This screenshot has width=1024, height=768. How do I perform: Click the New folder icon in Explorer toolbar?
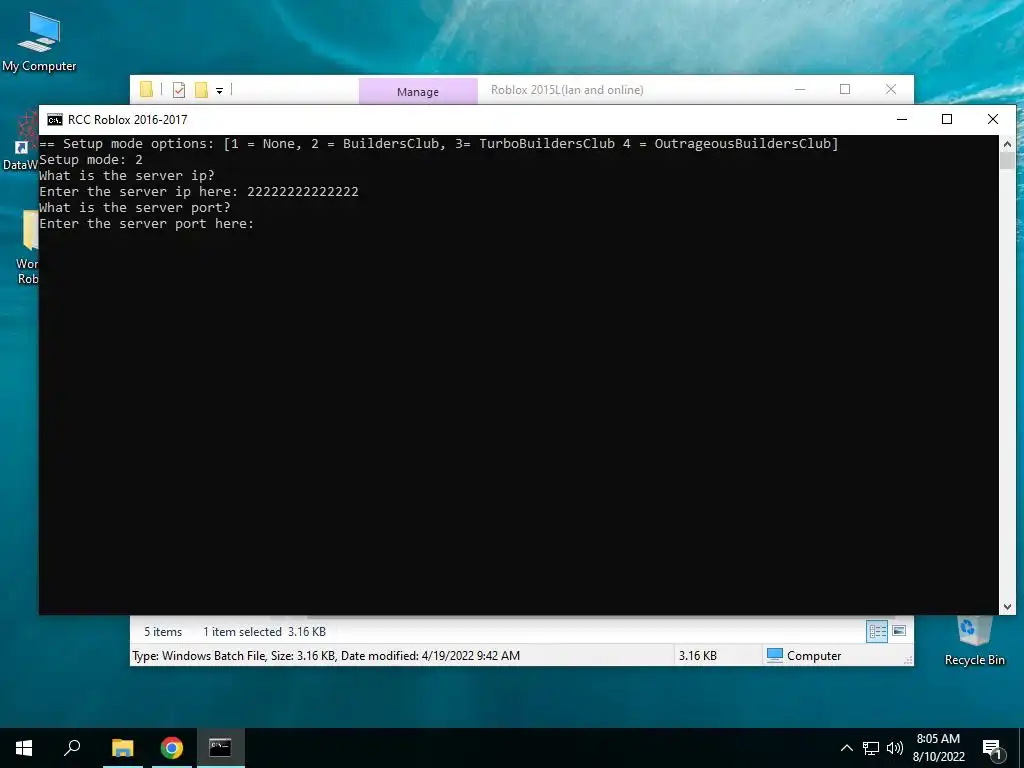[201, 90]
